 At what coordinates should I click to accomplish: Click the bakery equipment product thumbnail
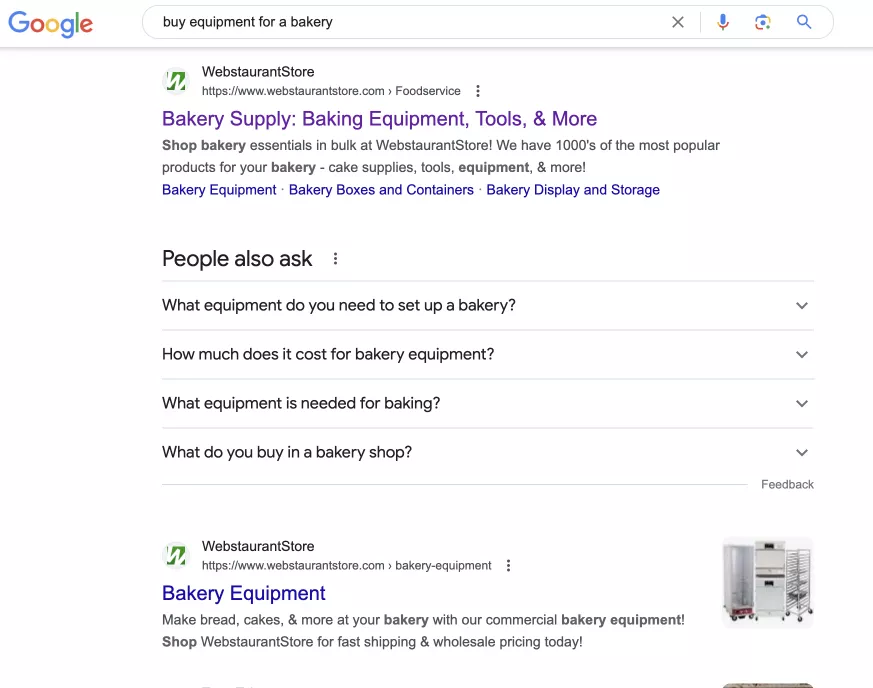coord(768,582)
